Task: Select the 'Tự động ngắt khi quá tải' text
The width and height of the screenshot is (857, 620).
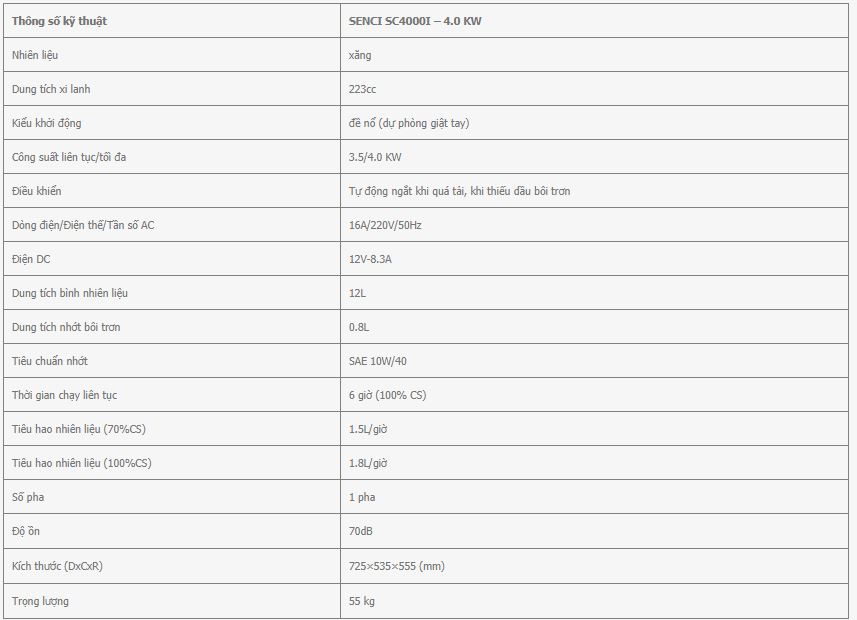Action: (406, 191)
